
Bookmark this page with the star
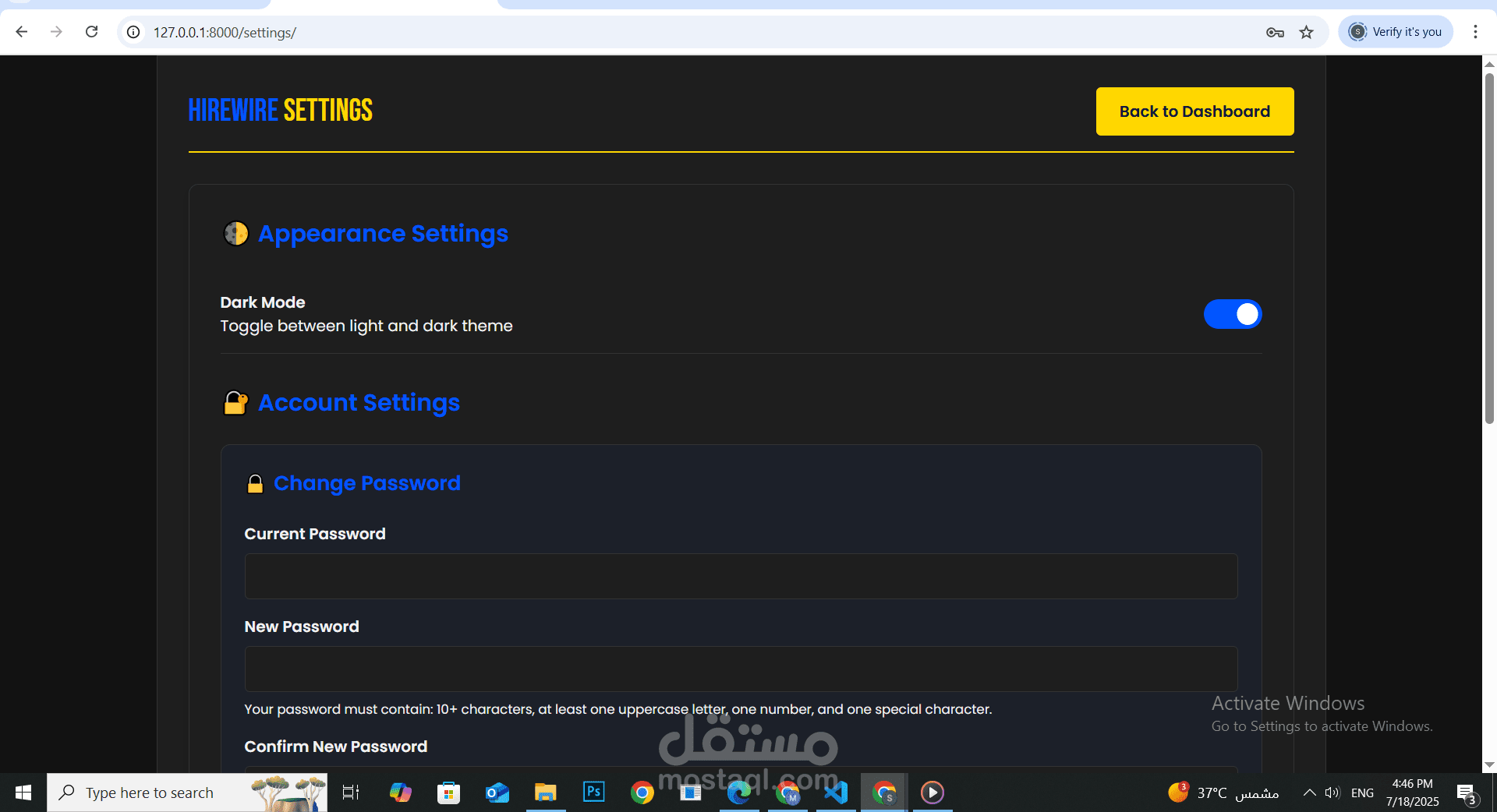tap(1307, 32)
